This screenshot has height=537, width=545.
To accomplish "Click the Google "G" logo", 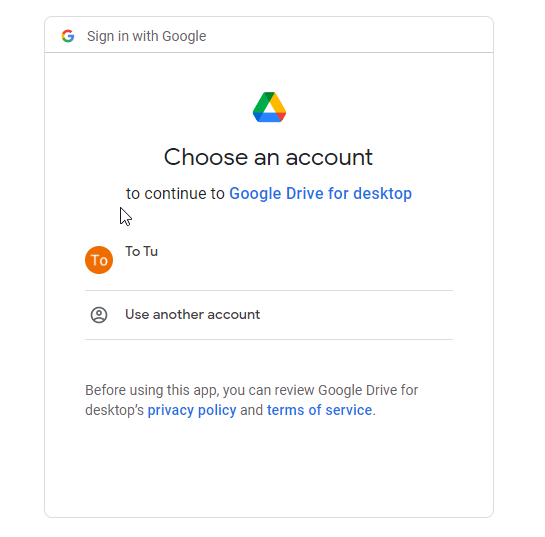I will 68,36.
